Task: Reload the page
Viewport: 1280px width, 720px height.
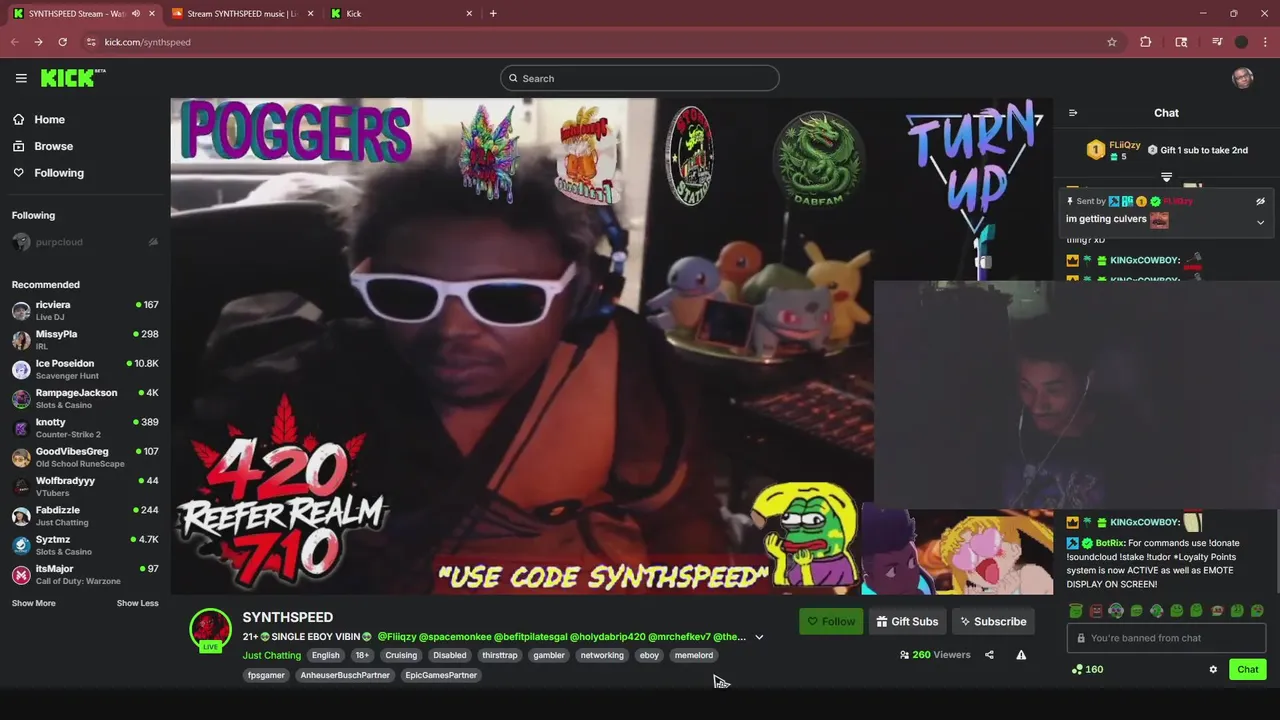Action: tap(62, 42)
